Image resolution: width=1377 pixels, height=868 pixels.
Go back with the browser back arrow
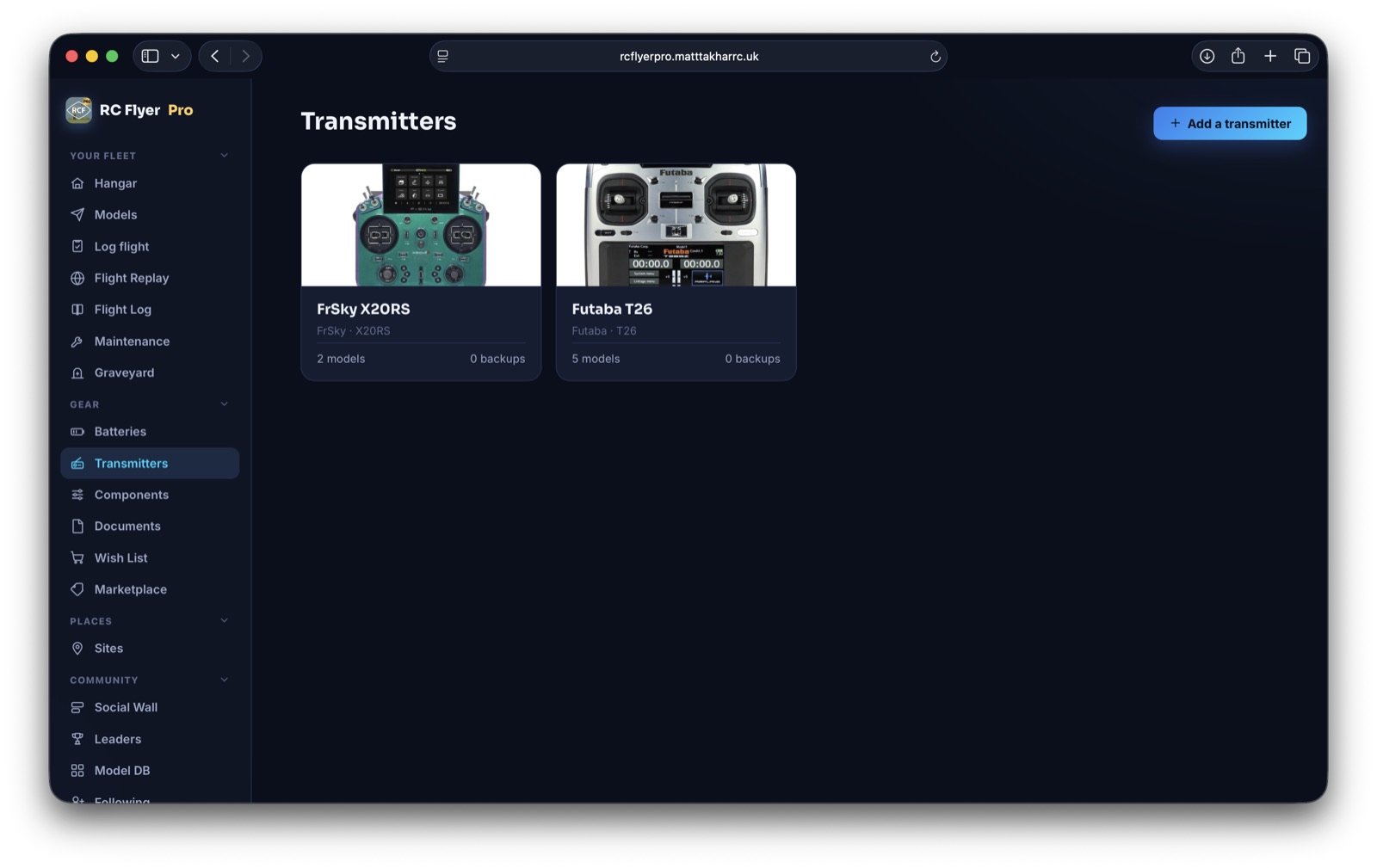pyautogui.click(x=215, y=56)
